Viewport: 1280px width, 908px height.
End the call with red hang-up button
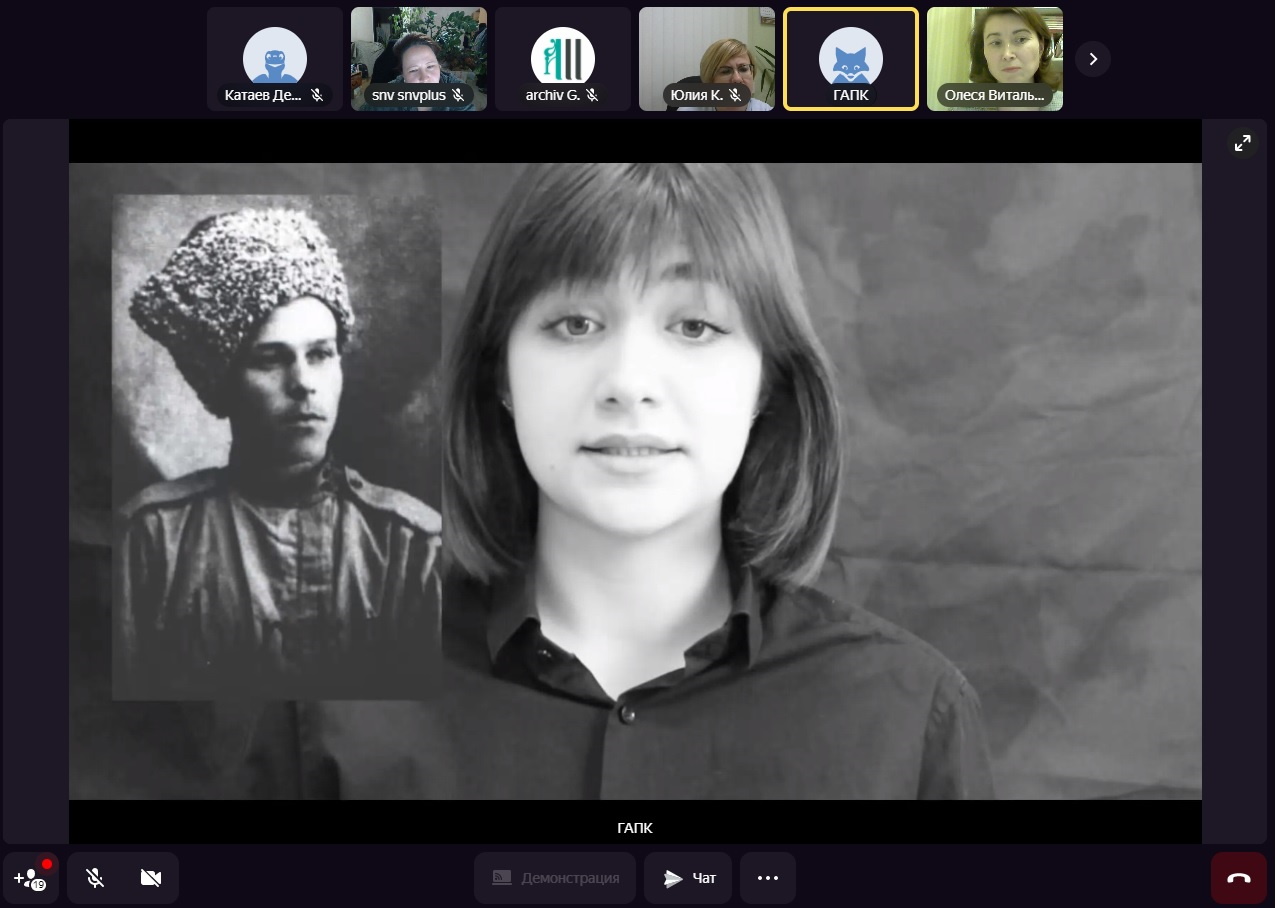pos(1238,878)
